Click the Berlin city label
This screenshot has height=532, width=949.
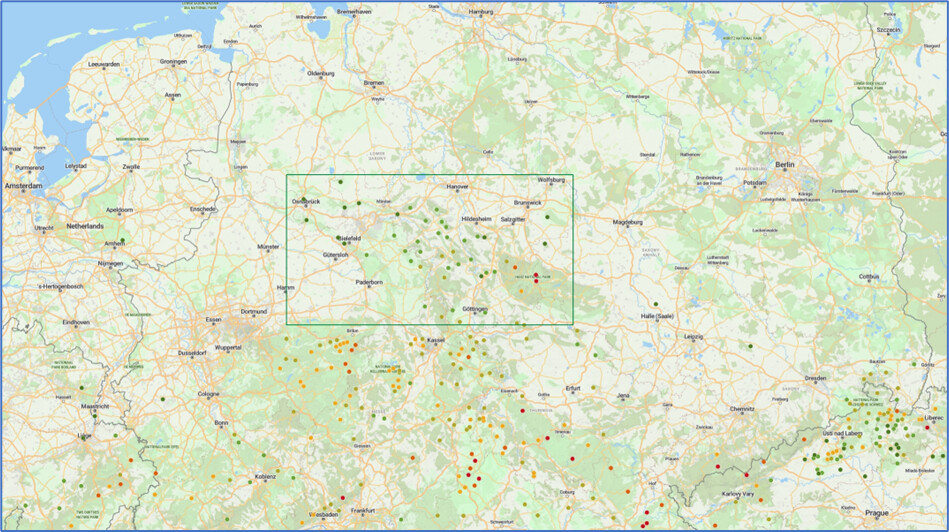(783, 165)
